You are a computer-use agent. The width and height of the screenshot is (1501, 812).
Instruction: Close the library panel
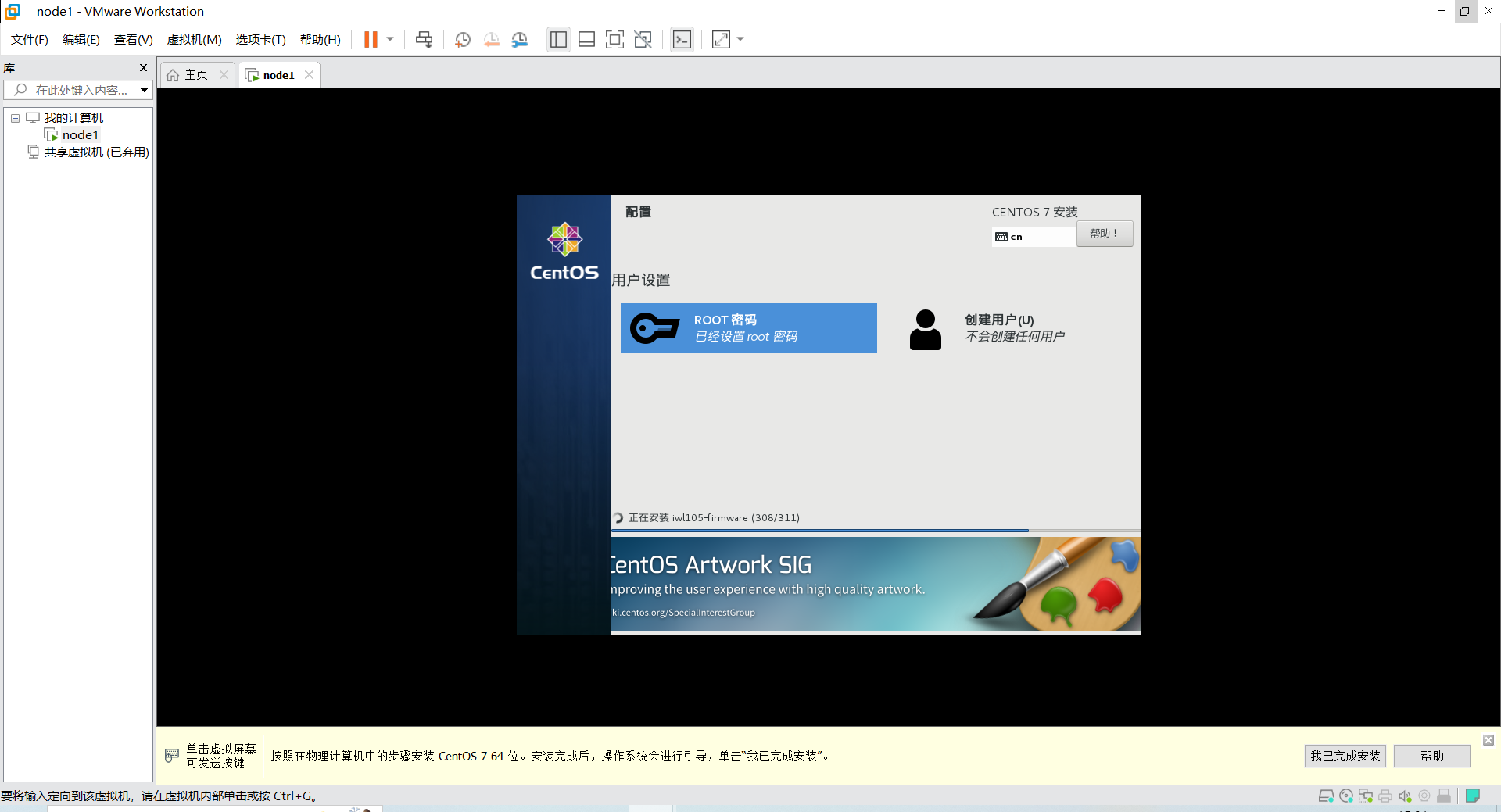(x=143, y=68)
